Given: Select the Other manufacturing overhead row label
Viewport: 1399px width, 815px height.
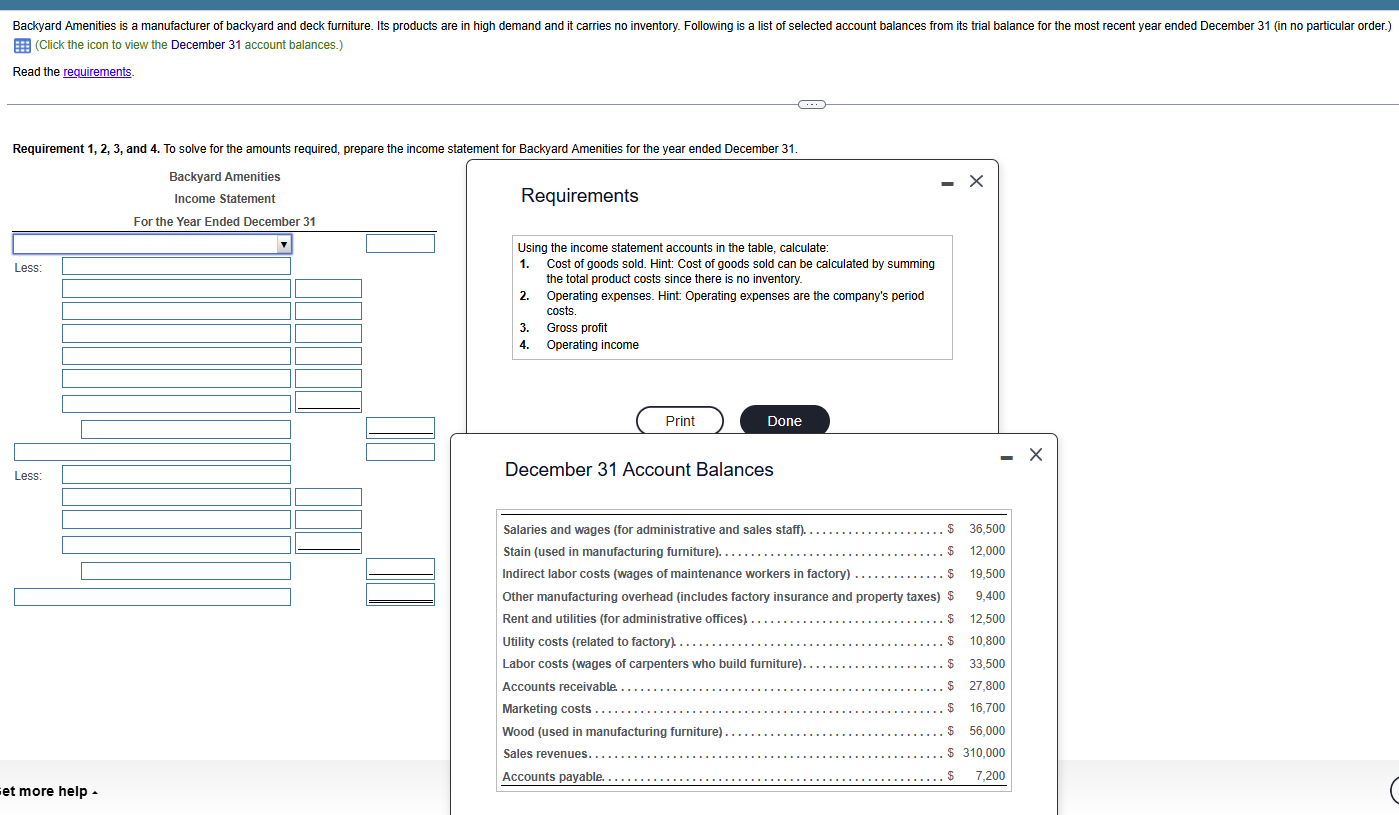Looking at the screenshot, I should (x=721, y=597).
